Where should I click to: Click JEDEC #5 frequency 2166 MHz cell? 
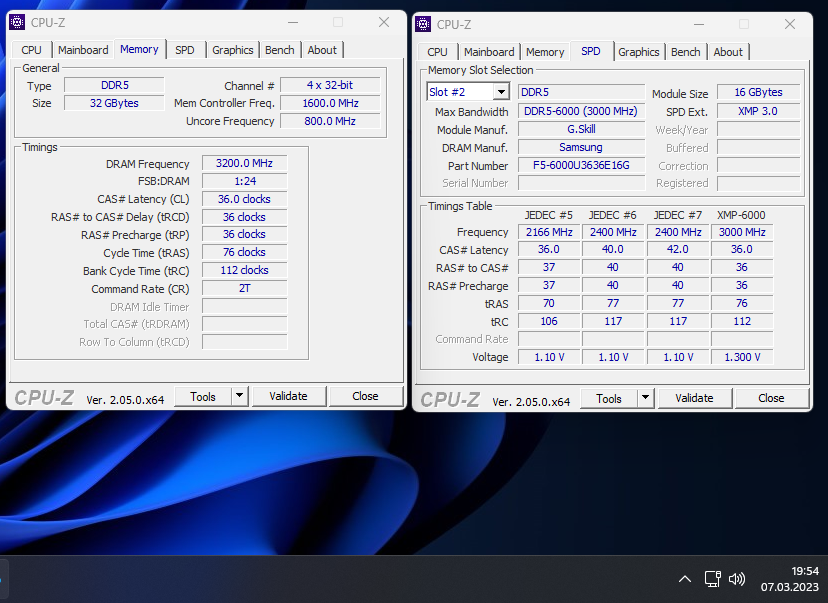[x=549, y=232]
